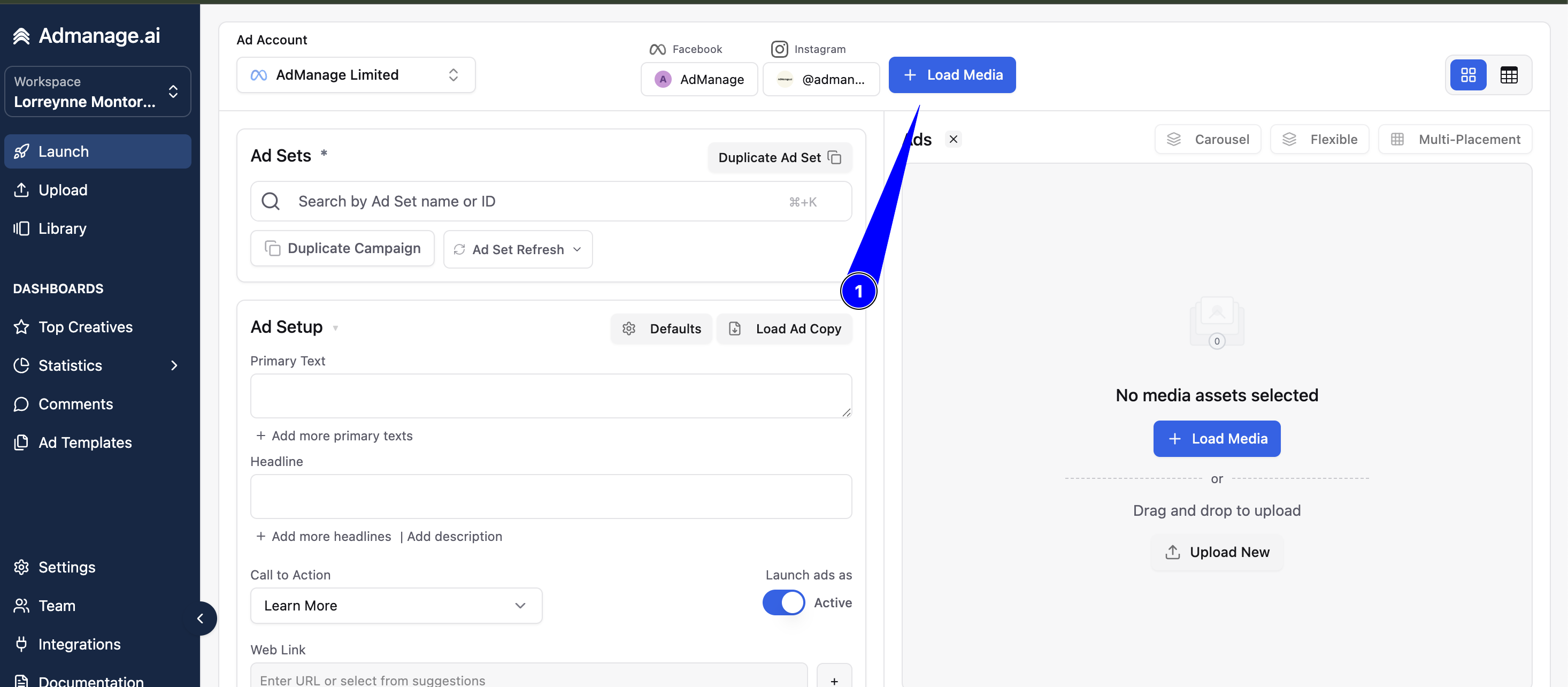
Task: Click Add more headlines link
Action: (x=324, y=536)
